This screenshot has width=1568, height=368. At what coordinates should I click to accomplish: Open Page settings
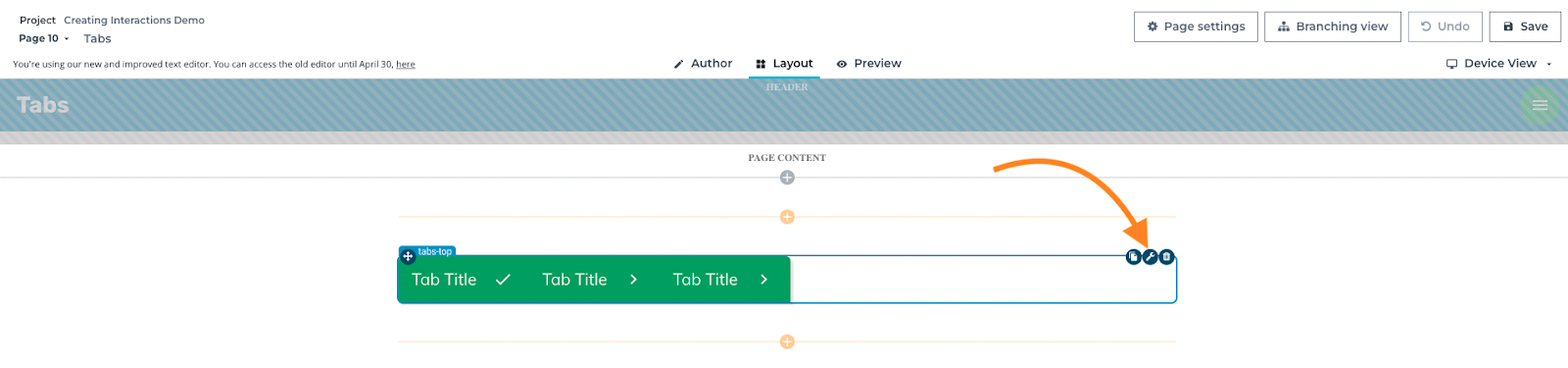(1196, 26)
